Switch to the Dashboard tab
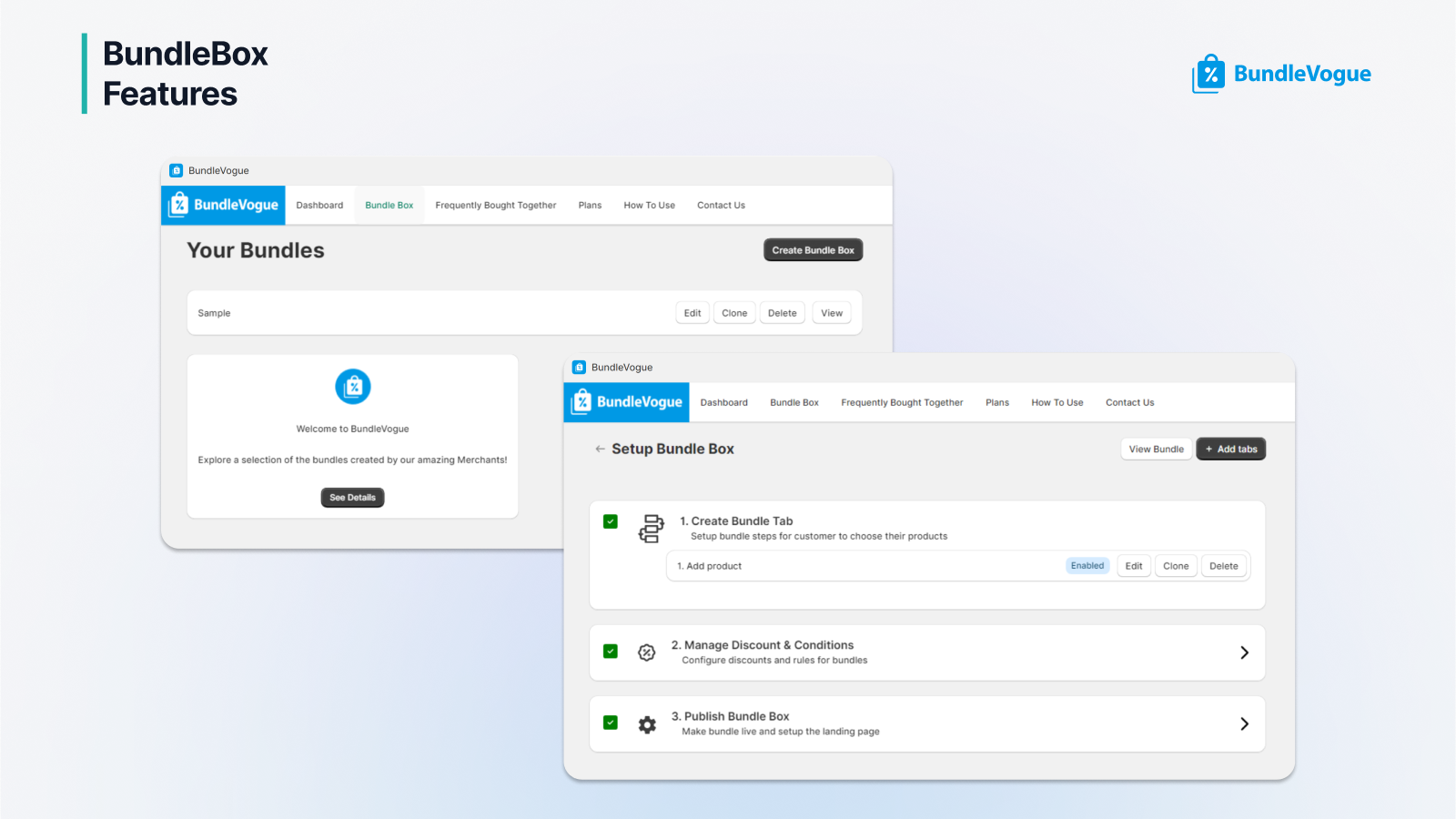This screenshot has height=819, width=1456. [x=723, y=402]
